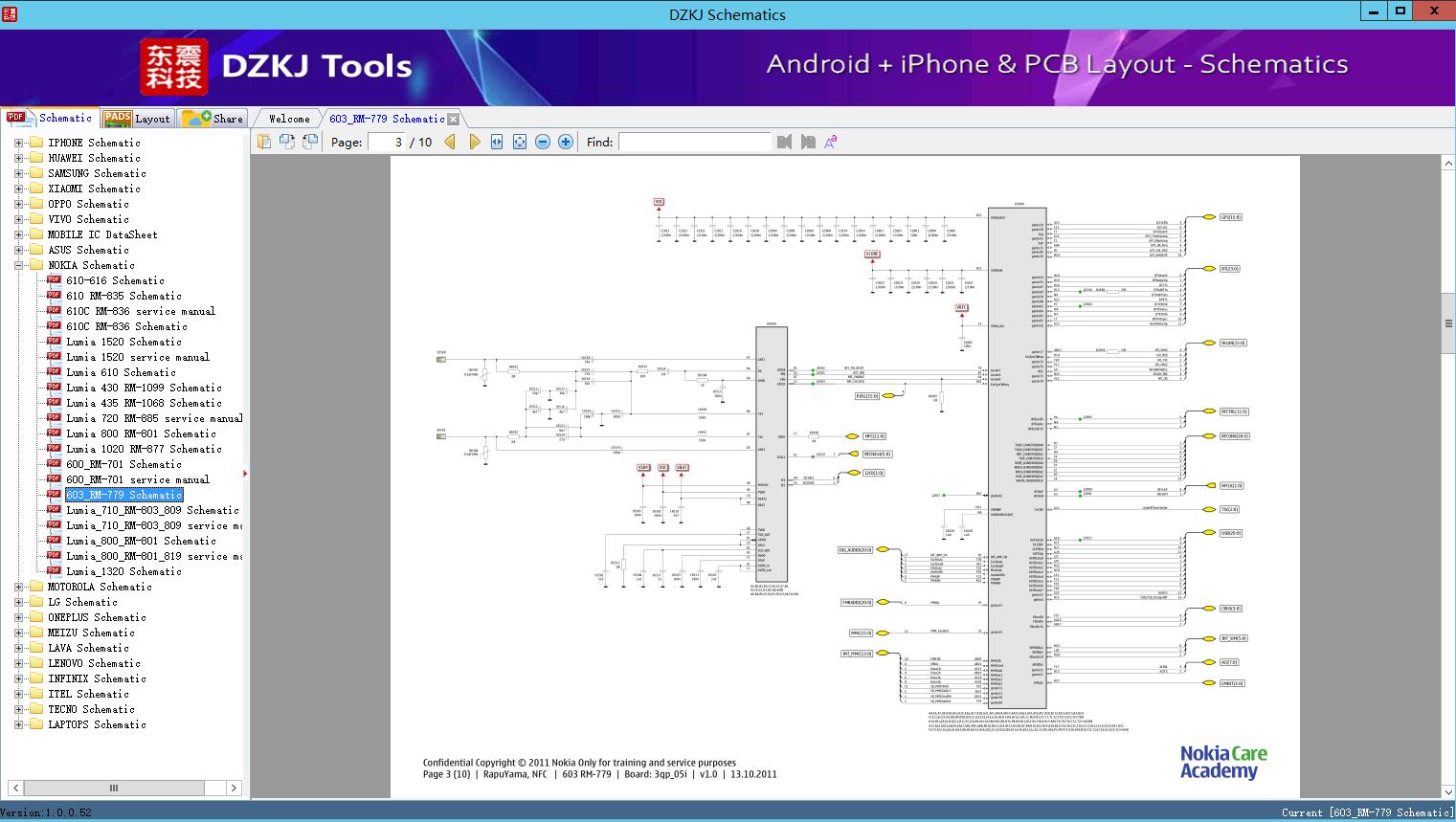Screen dimensions: 1456x822
Task: Expand the LG Schematic folder
Action: click(18, 602)
